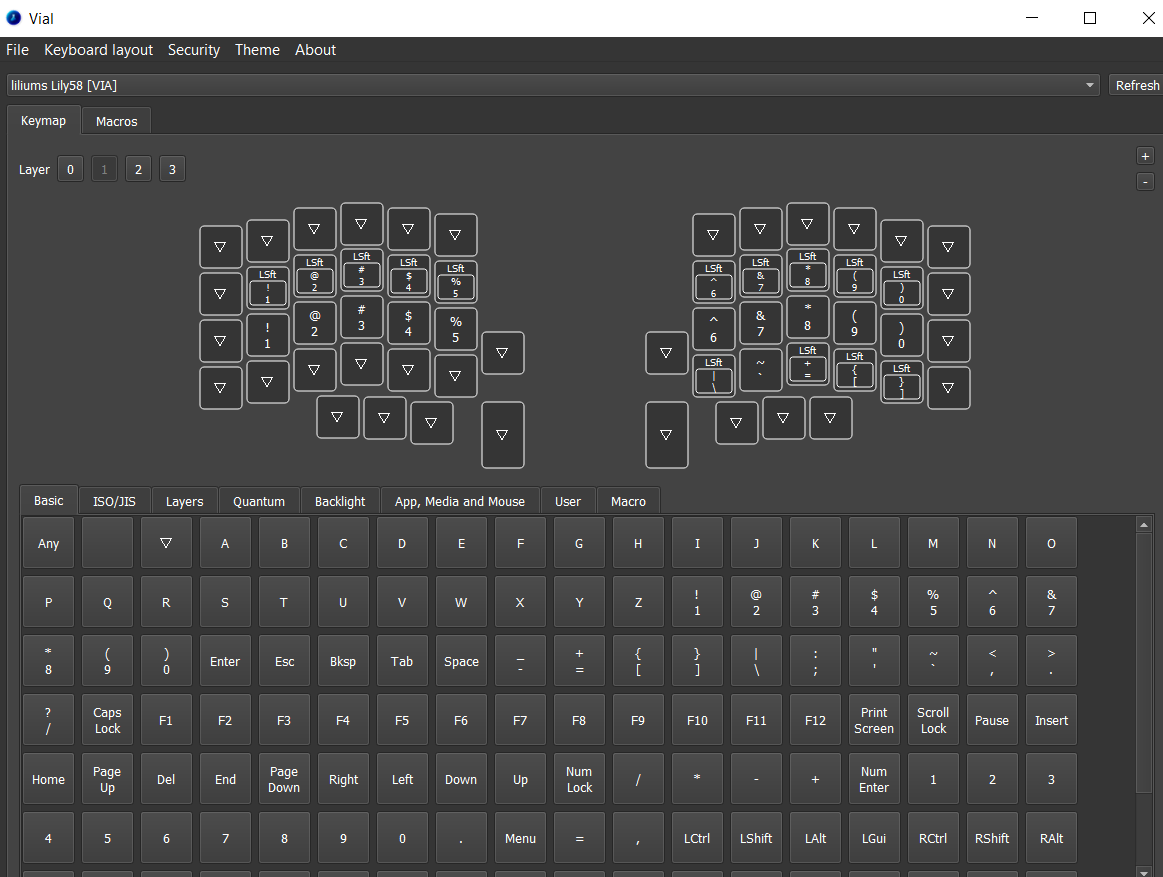Select the LSft ! 1 key on keymap
This screenshot has width=1163, height=877.
click(268, 287)
